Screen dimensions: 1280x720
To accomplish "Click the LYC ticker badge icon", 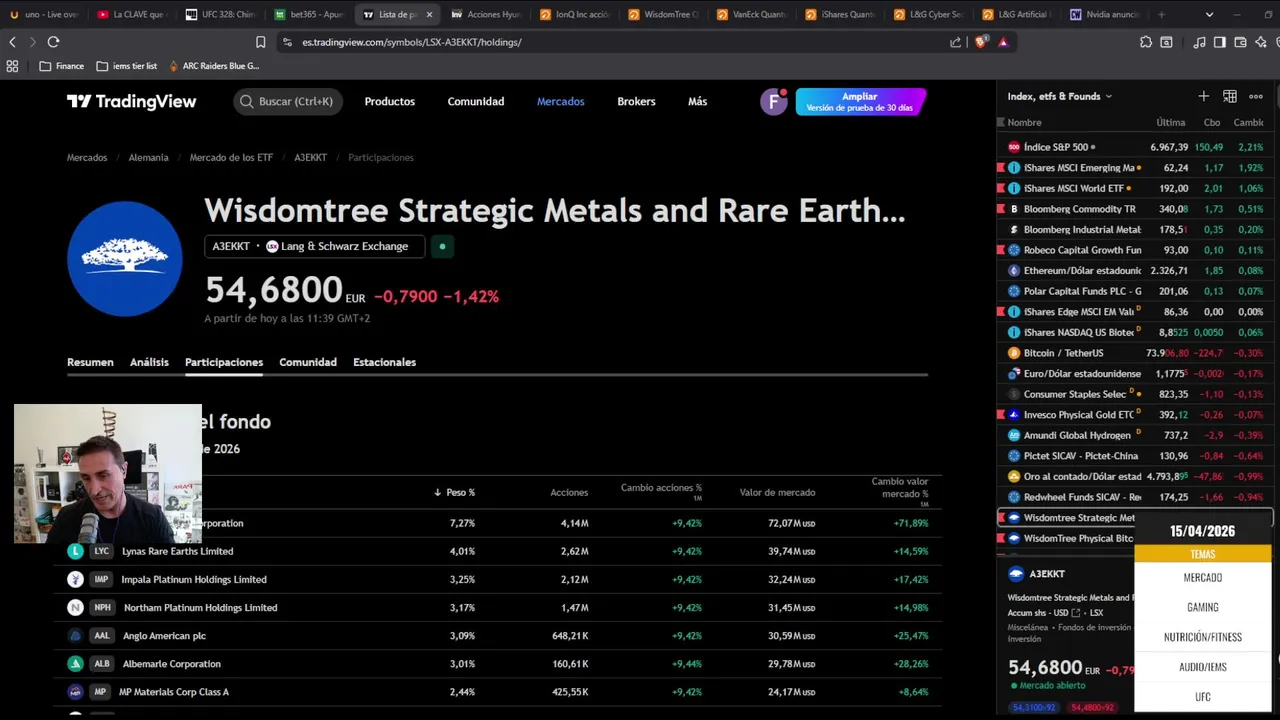I will 101,551.
